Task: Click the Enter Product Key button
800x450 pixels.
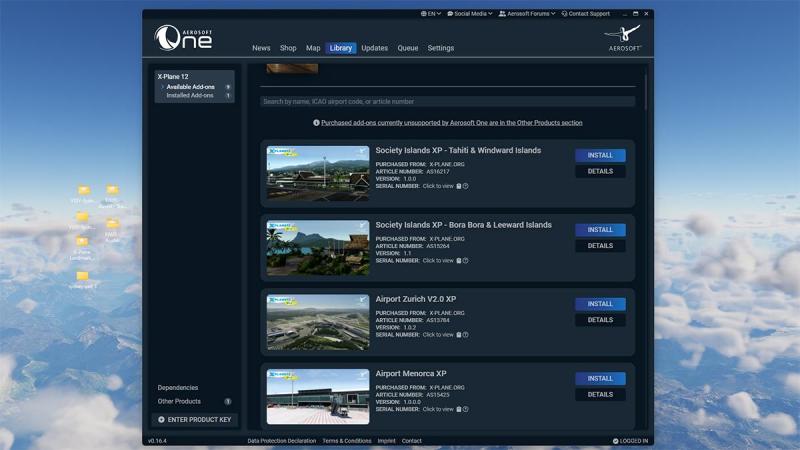Action: click(194, 419)
